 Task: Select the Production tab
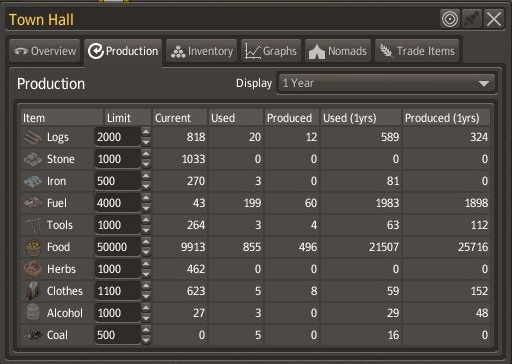coord(123,52)
